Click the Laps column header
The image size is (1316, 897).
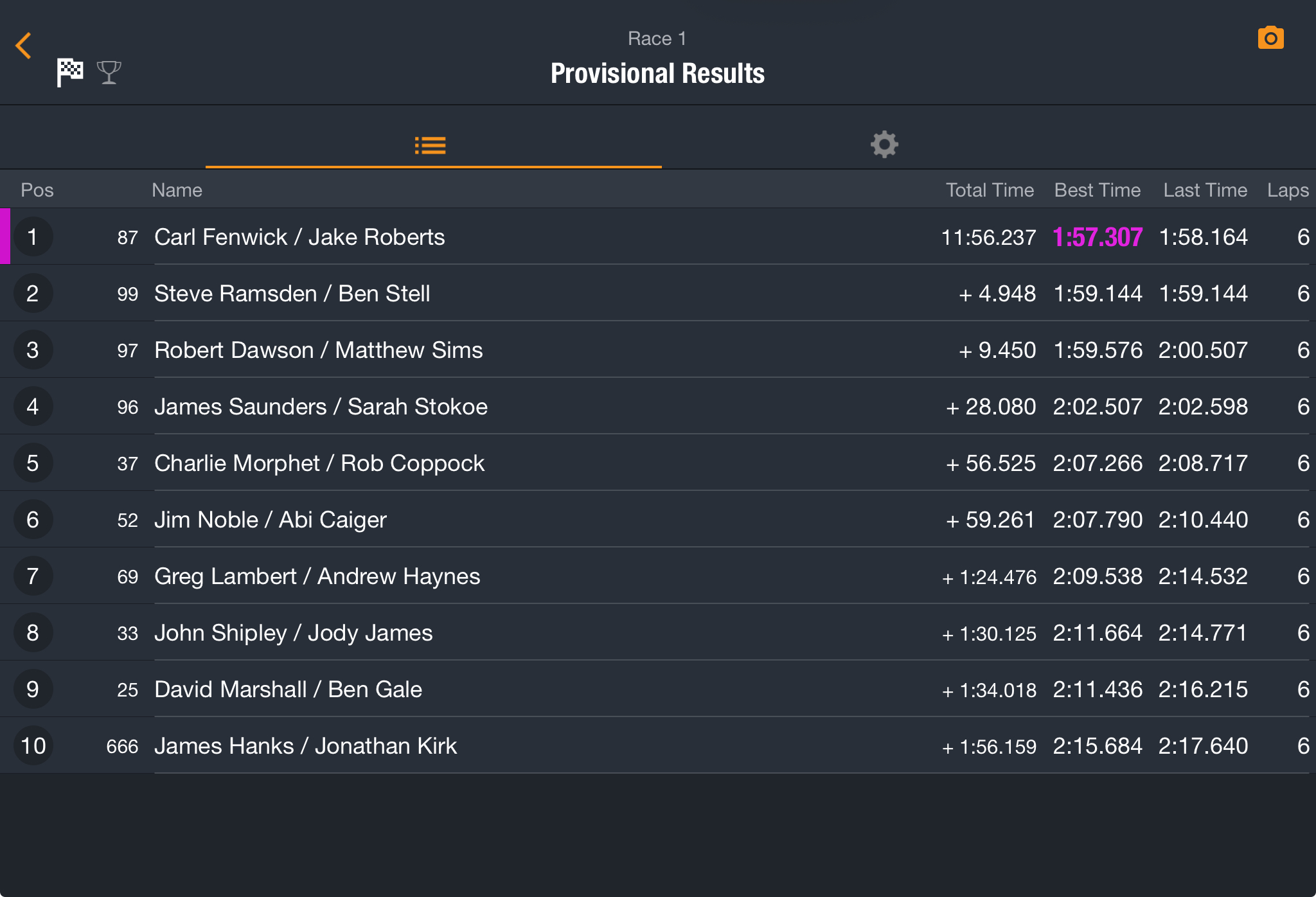[x=1288, y=190]
